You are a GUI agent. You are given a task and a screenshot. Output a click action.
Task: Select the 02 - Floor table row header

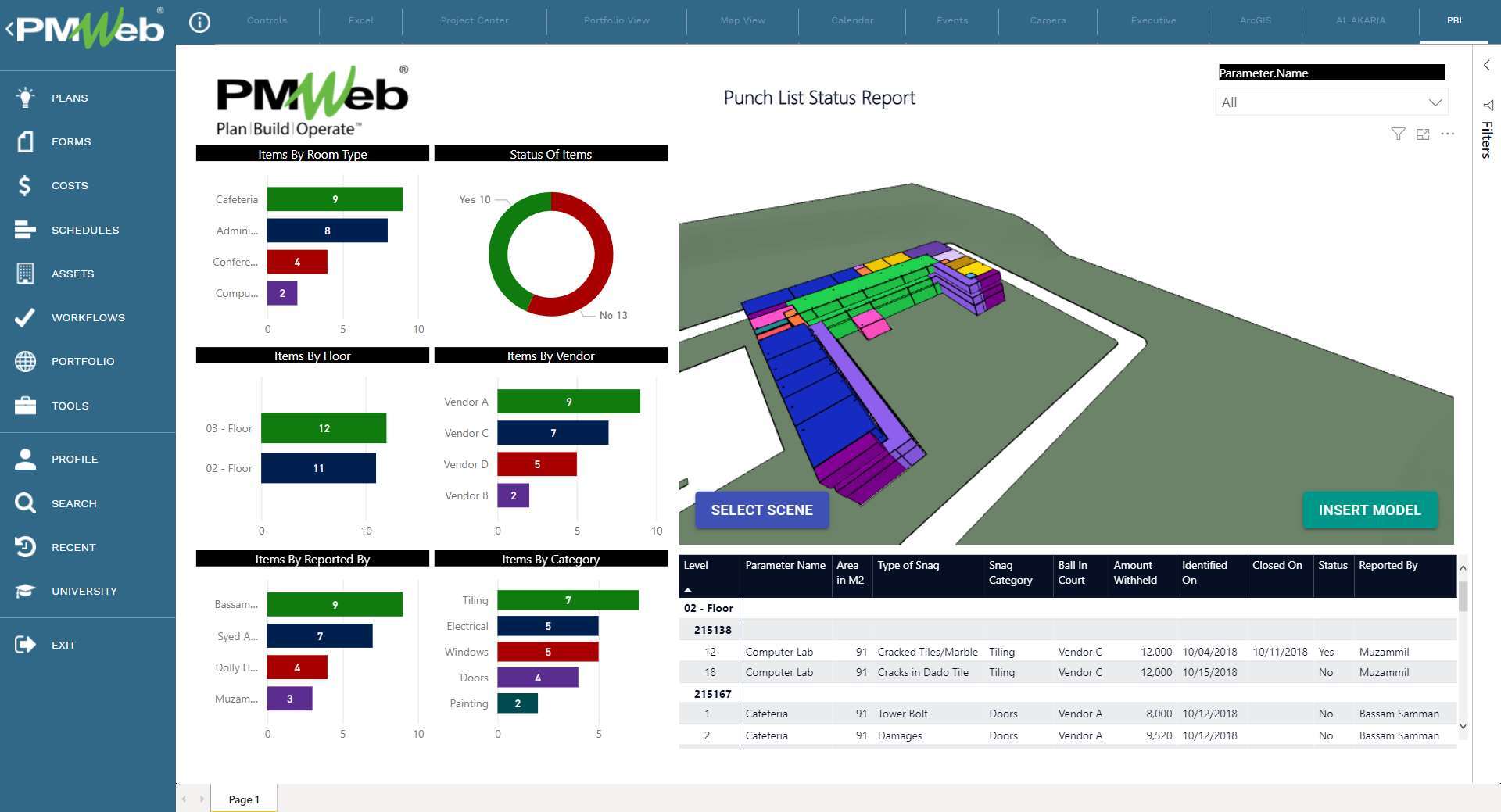(708, 608)
